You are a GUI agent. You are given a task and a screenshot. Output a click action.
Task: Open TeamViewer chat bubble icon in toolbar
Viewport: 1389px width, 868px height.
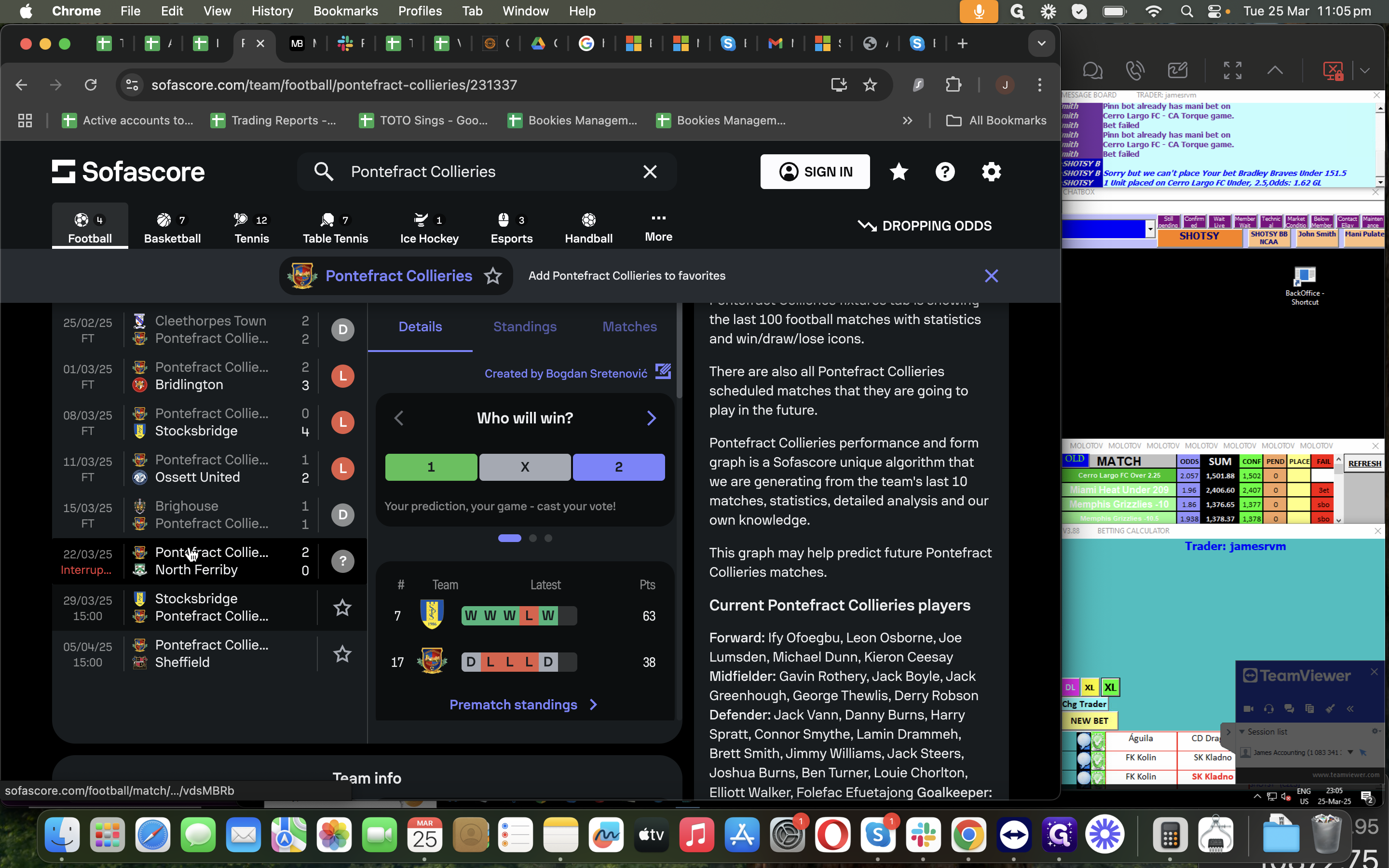[x=1092, y=70]
